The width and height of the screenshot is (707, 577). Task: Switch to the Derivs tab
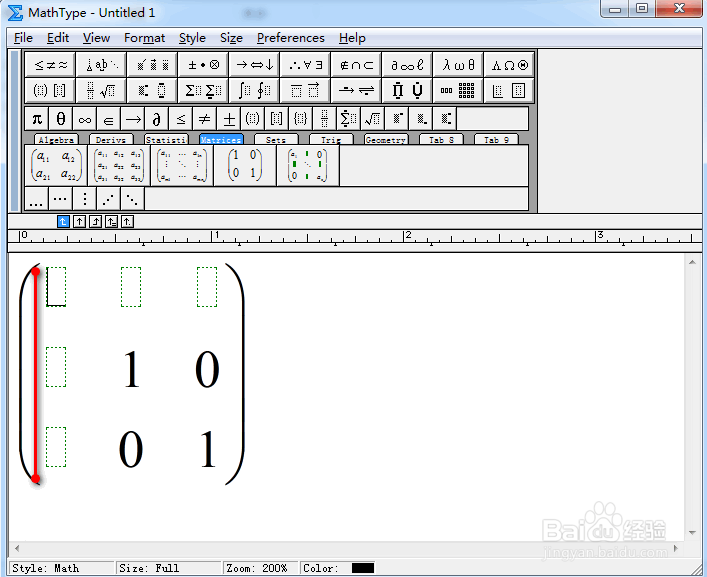pos(111,140)
